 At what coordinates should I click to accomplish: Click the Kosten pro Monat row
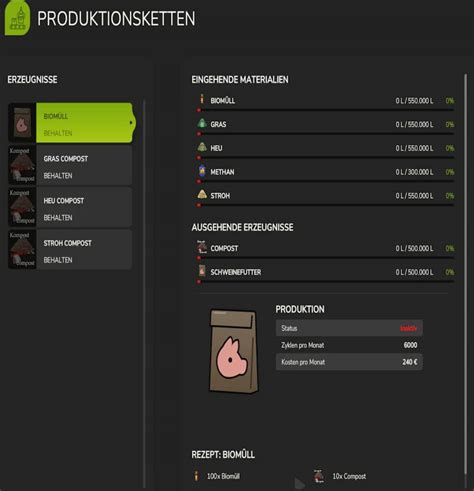349,362
